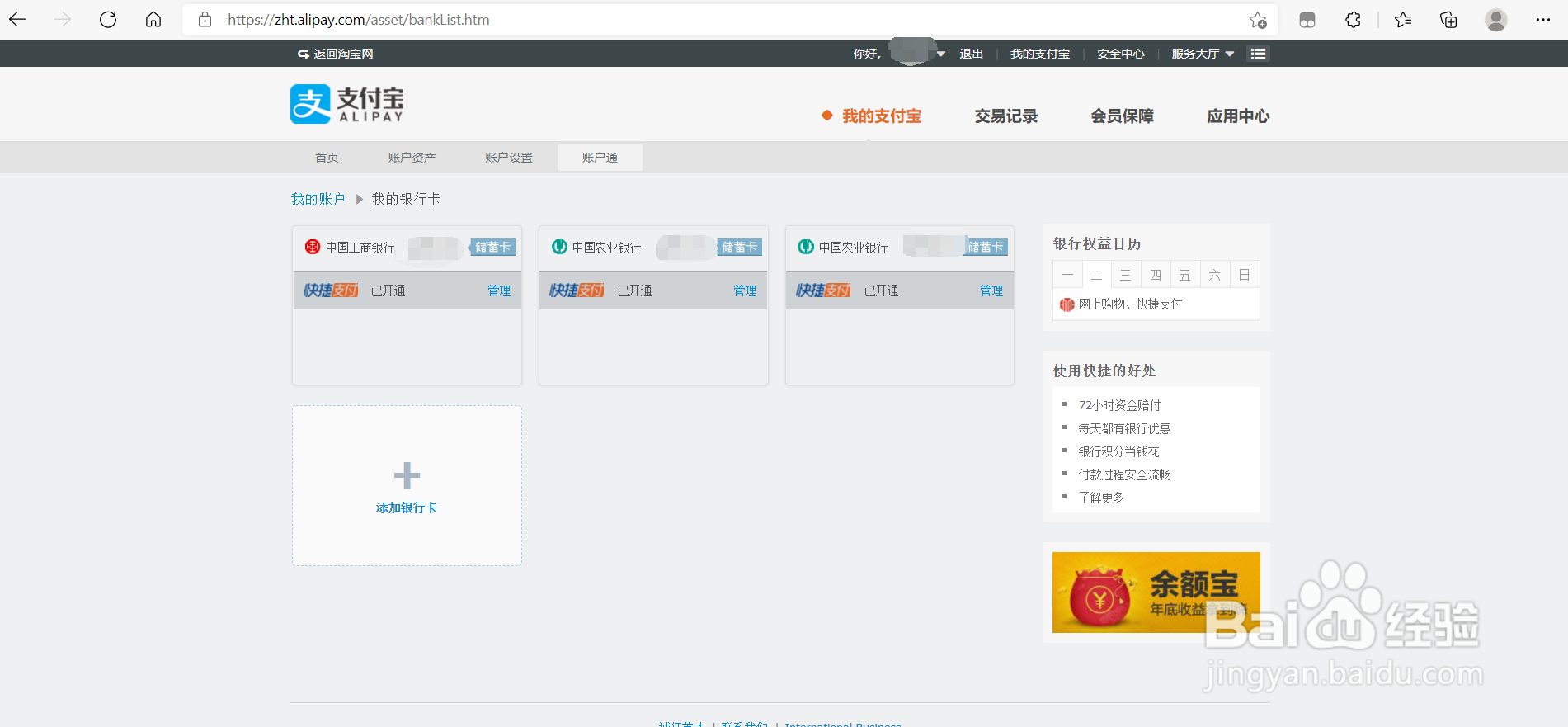Click 我的账户 breadcrumb link
The image size is (1568, 727).
(x=318, y=199)
